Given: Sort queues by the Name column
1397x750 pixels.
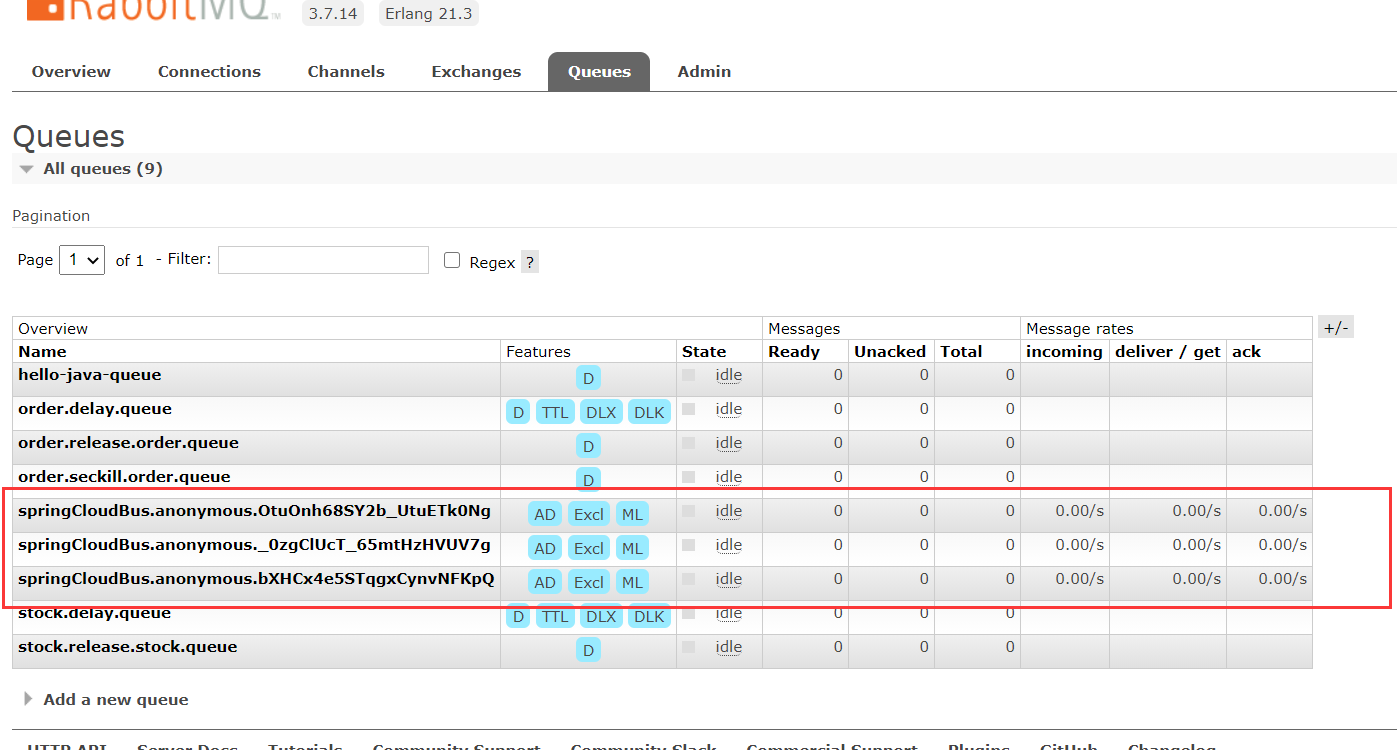Looking at the screenshot, I should (x=42, y=351).
